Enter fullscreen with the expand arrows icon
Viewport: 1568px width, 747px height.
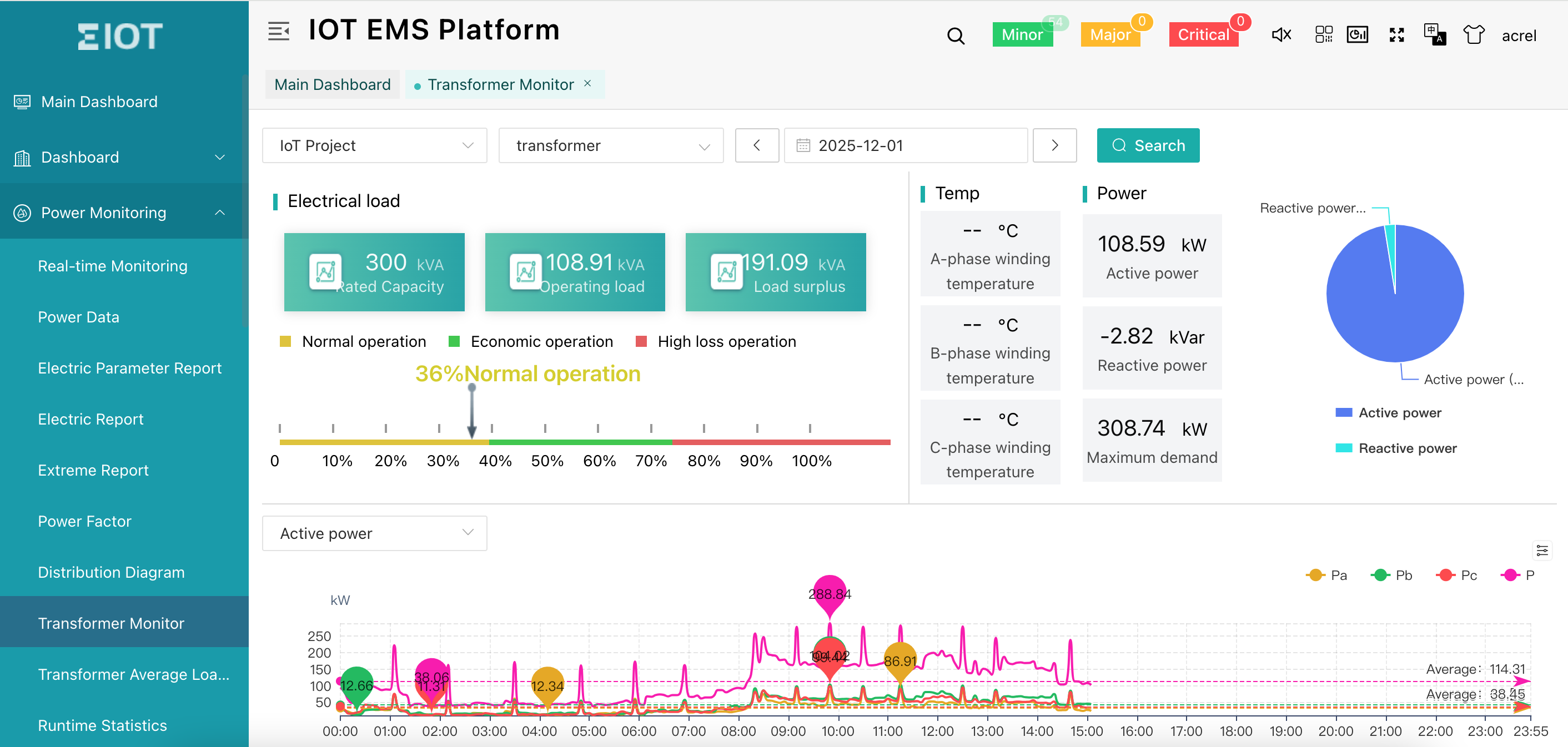click(x=1396, y=34)
